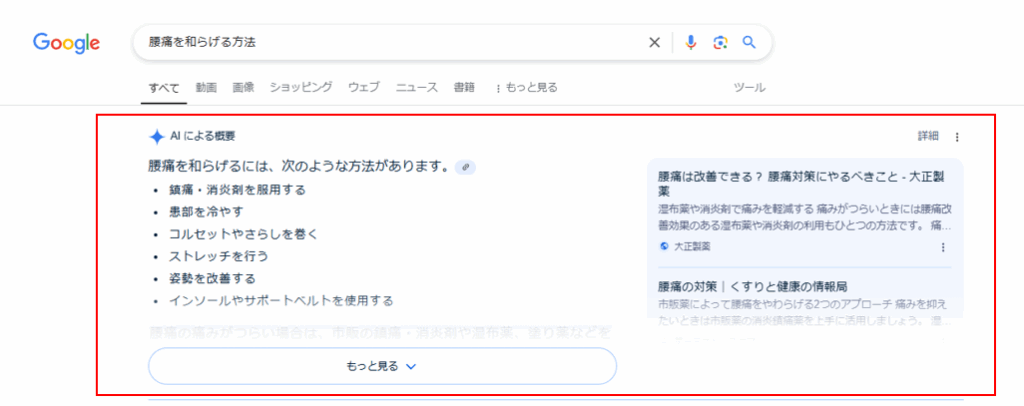Viewport: 1024px width, 406px height.
Task: Go to the ニュース tab
Action: (x=417, y=87)
